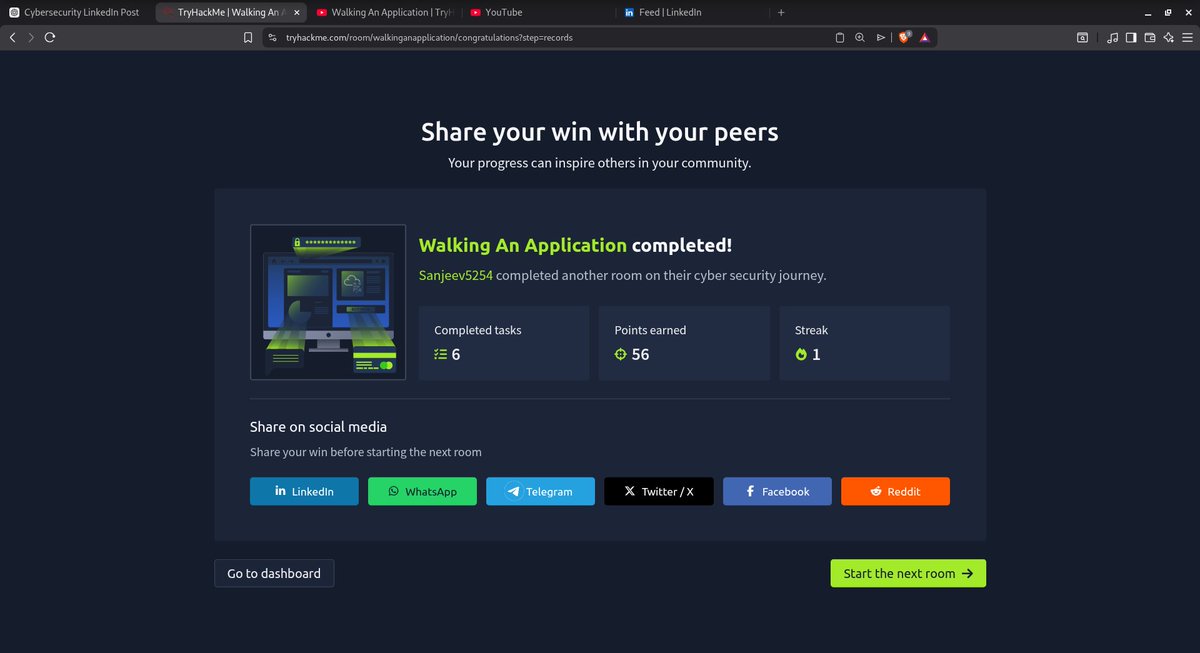The width and height of the screenshot is (1200, 653).
Task: Open the Brave Rewards triangle icon
Action: click(925, 37)
